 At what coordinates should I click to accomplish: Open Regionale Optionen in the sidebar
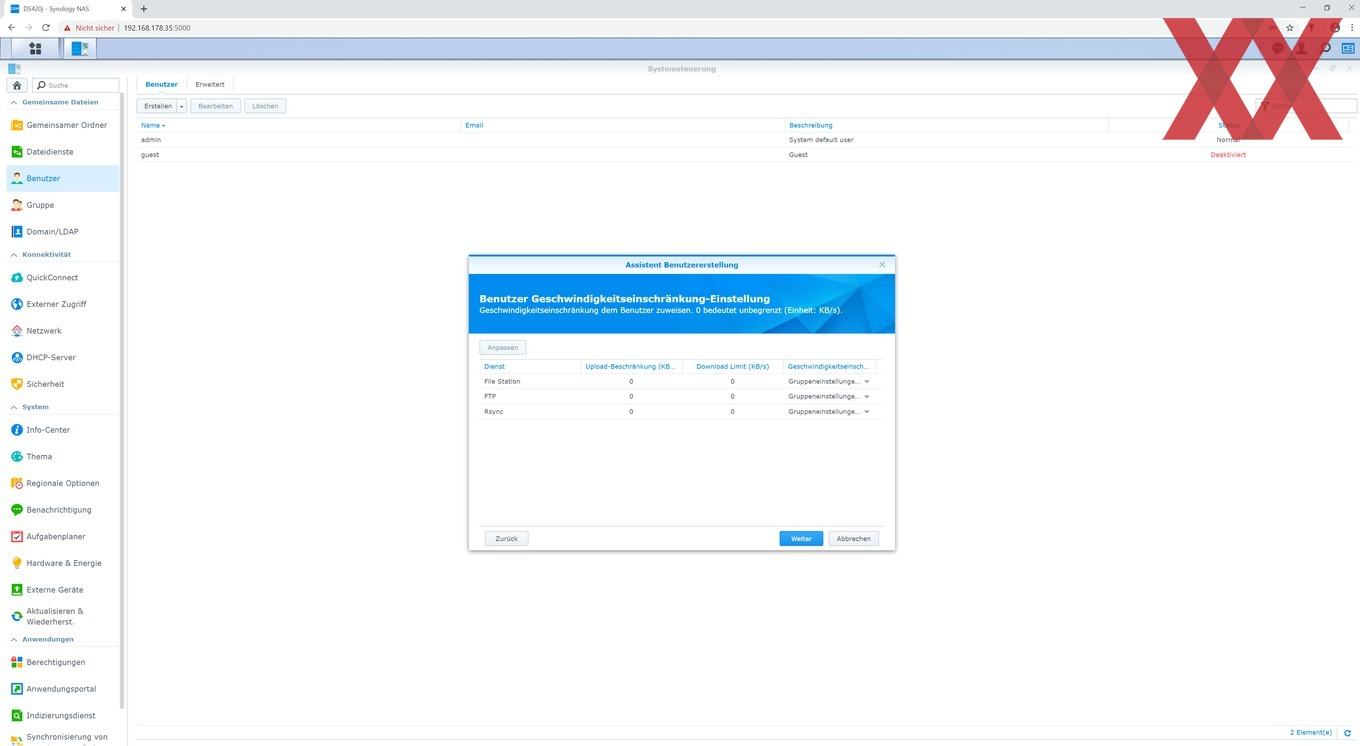(x=62, y=483)
